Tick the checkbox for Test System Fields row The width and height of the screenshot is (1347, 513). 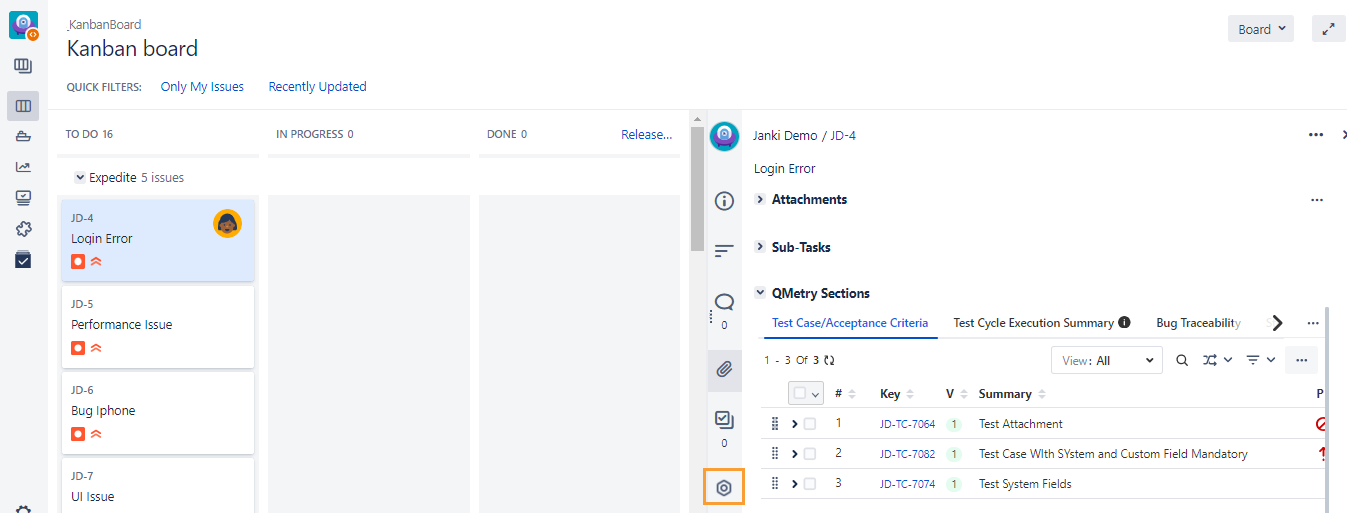(x=810, y=484)
